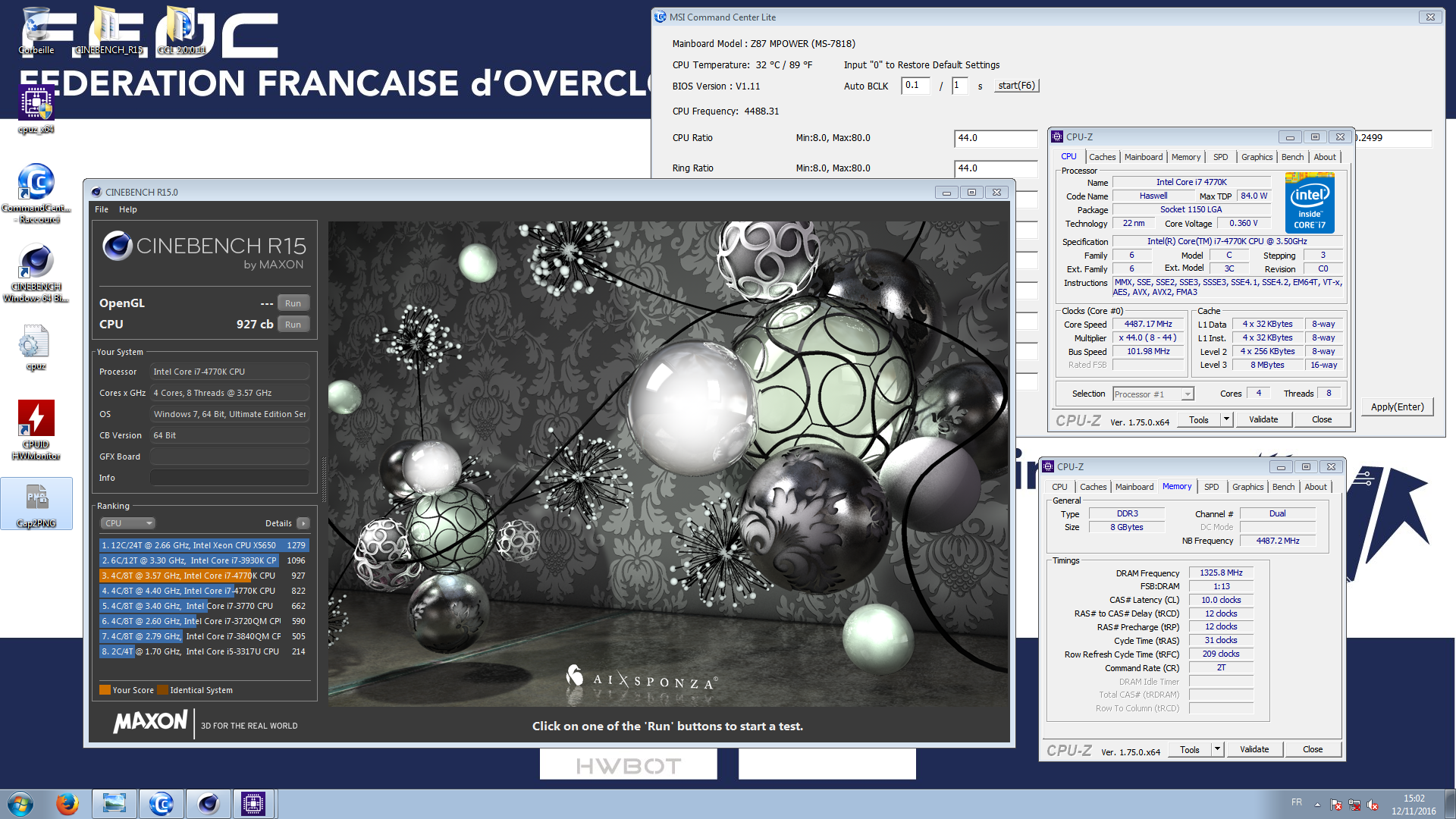Expand Tools dropdown arrow in lower CPU-Z
The height and width of the screenshot is (819, 1456).
click(x=1217, y=749)
